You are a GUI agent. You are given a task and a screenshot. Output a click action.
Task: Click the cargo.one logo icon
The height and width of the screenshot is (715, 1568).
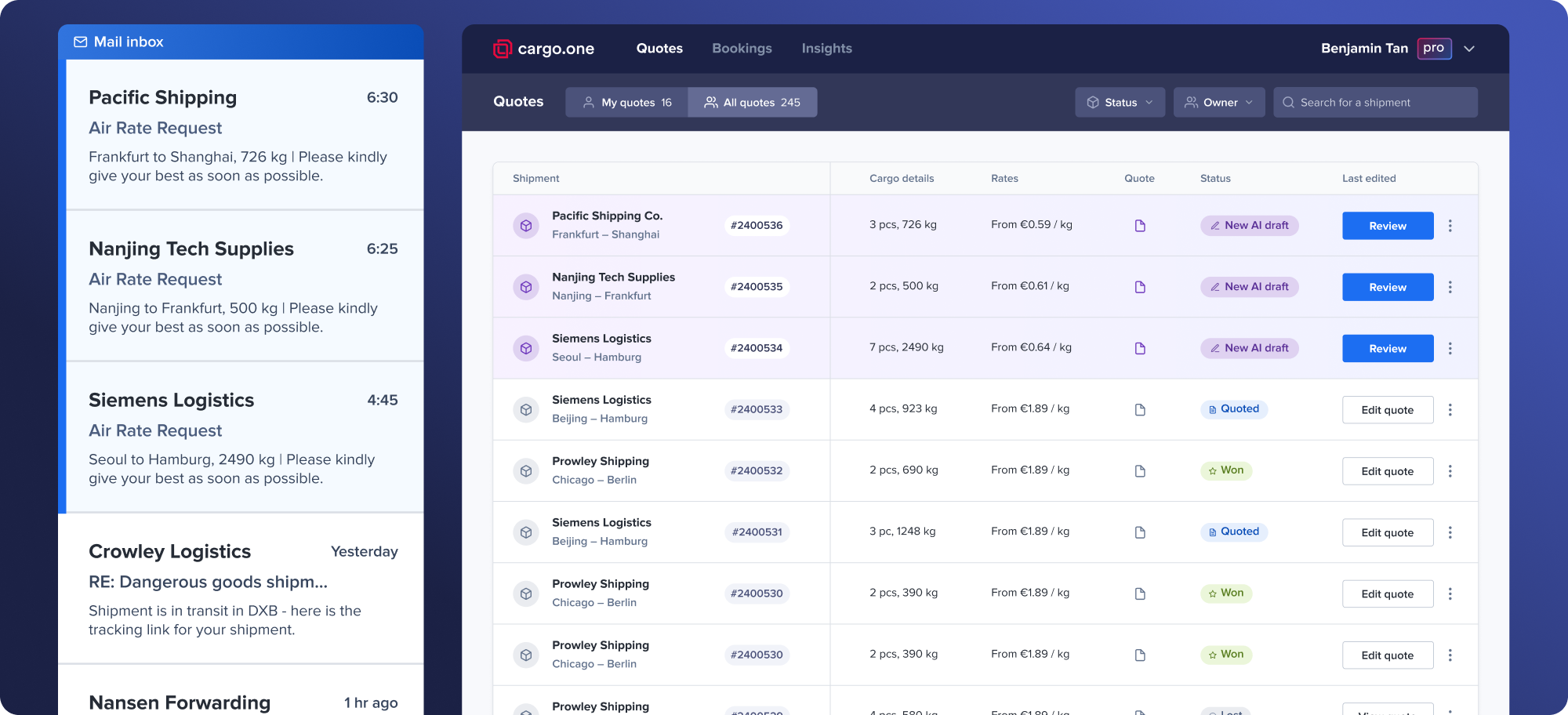pyautogui.click(x=502, y=49)
